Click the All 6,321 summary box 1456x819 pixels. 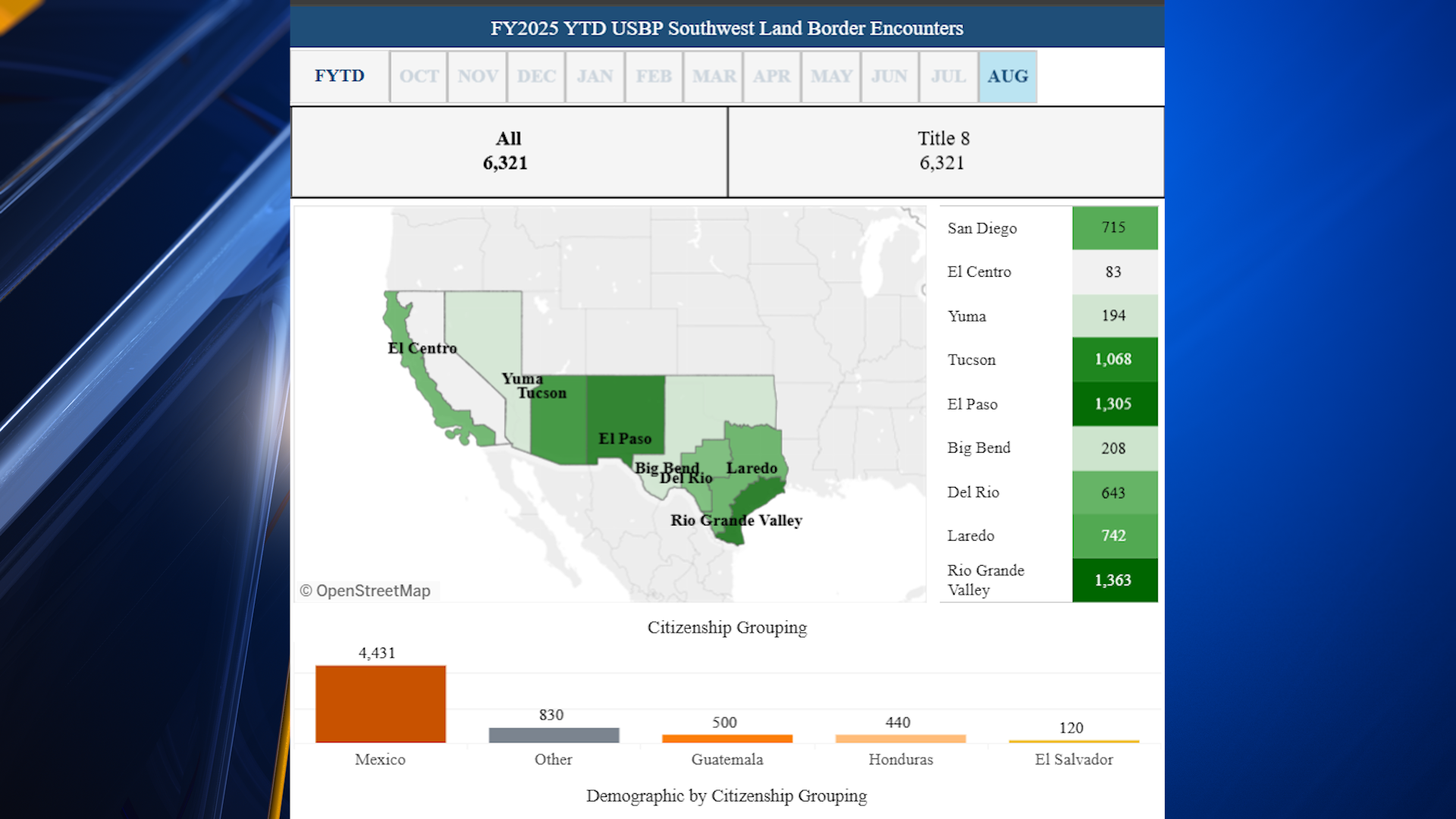(508, 152)
